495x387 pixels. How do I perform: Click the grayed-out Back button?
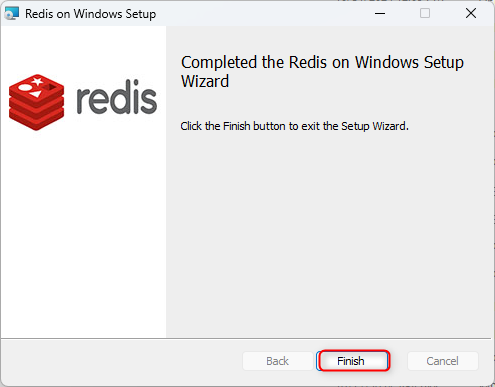tap(277, 361)
